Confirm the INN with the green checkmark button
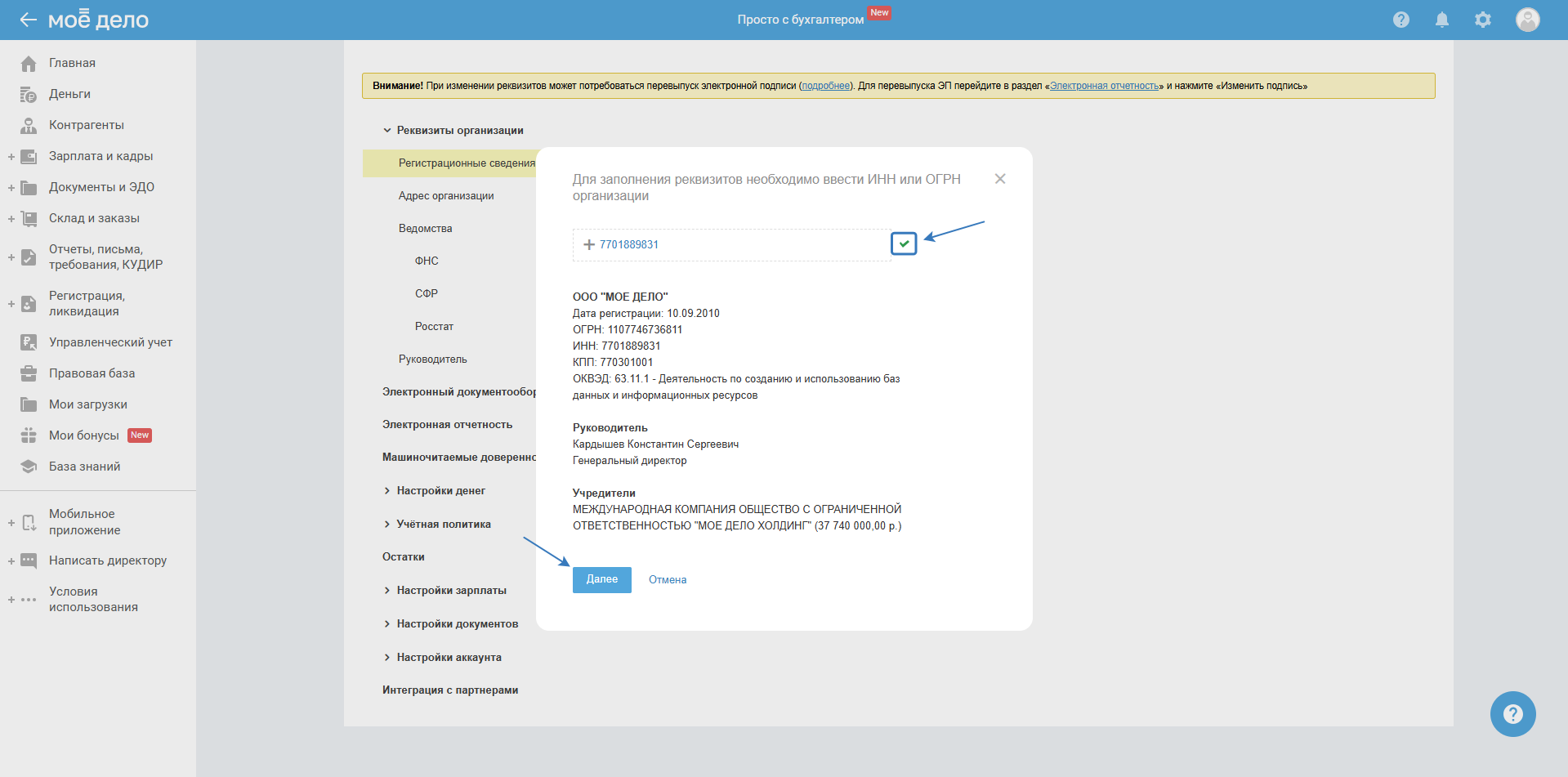 904,243
